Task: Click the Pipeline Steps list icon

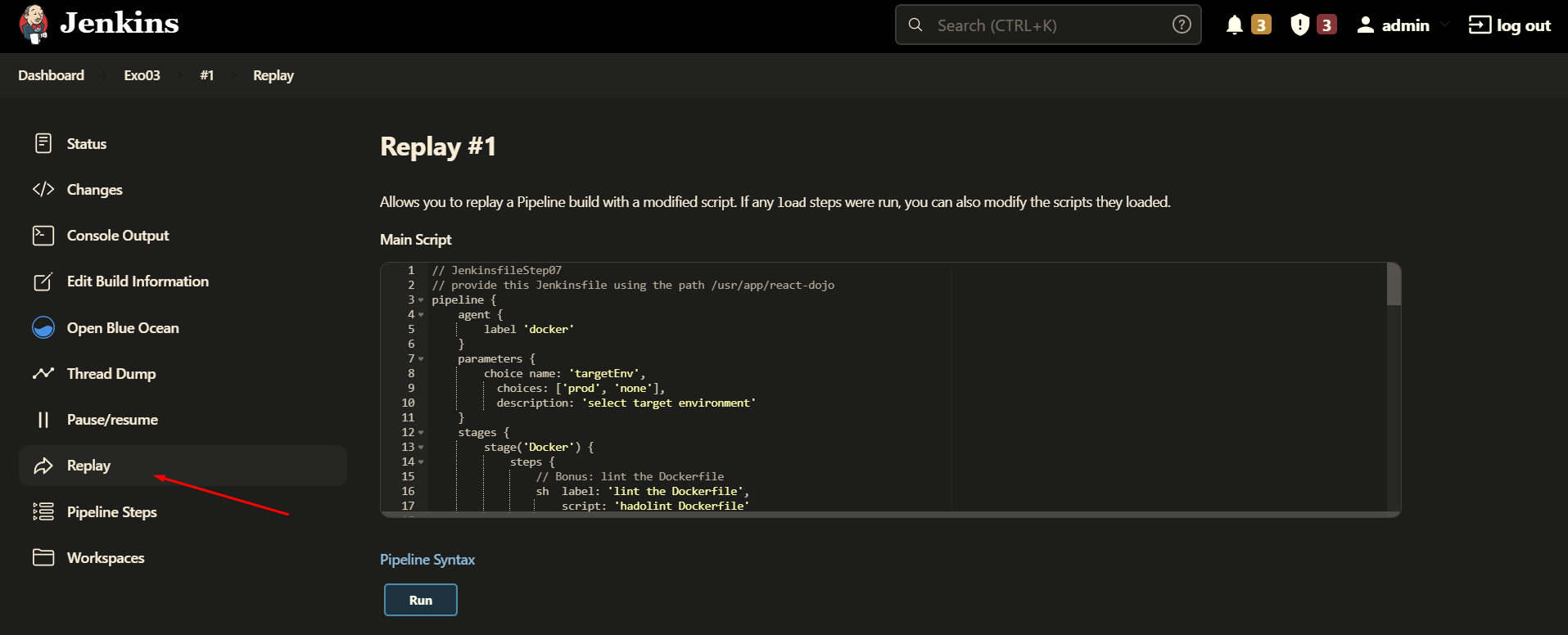Action: click(43, 512)
